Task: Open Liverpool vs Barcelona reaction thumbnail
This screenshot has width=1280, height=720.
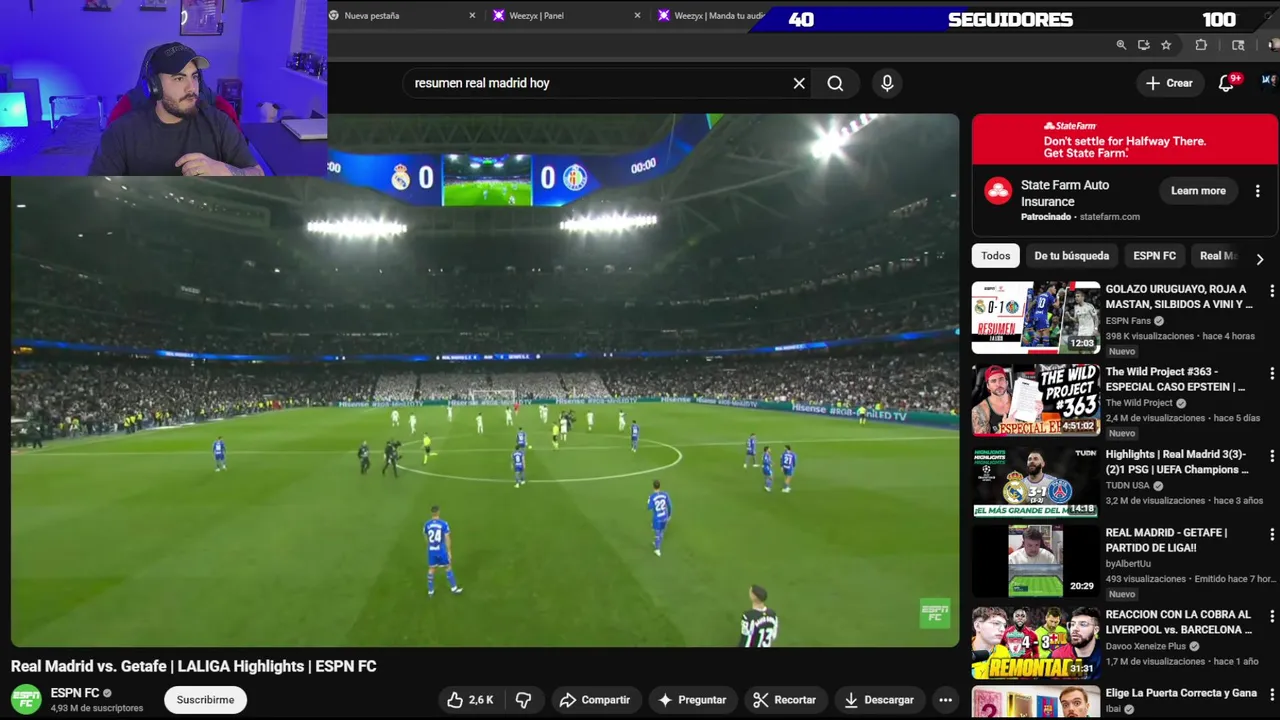Action: (1036, 643)
